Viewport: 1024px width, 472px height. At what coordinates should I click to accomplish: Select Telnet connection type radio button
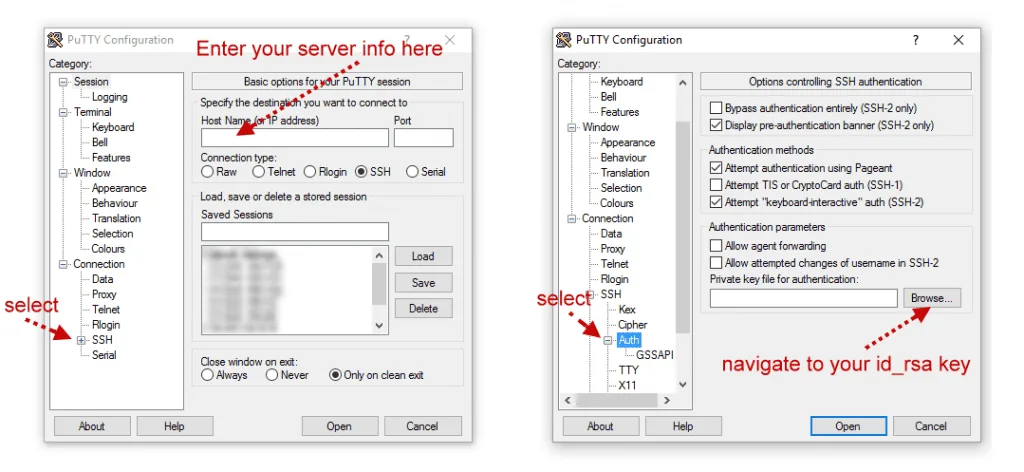click(x=259, y=172)
